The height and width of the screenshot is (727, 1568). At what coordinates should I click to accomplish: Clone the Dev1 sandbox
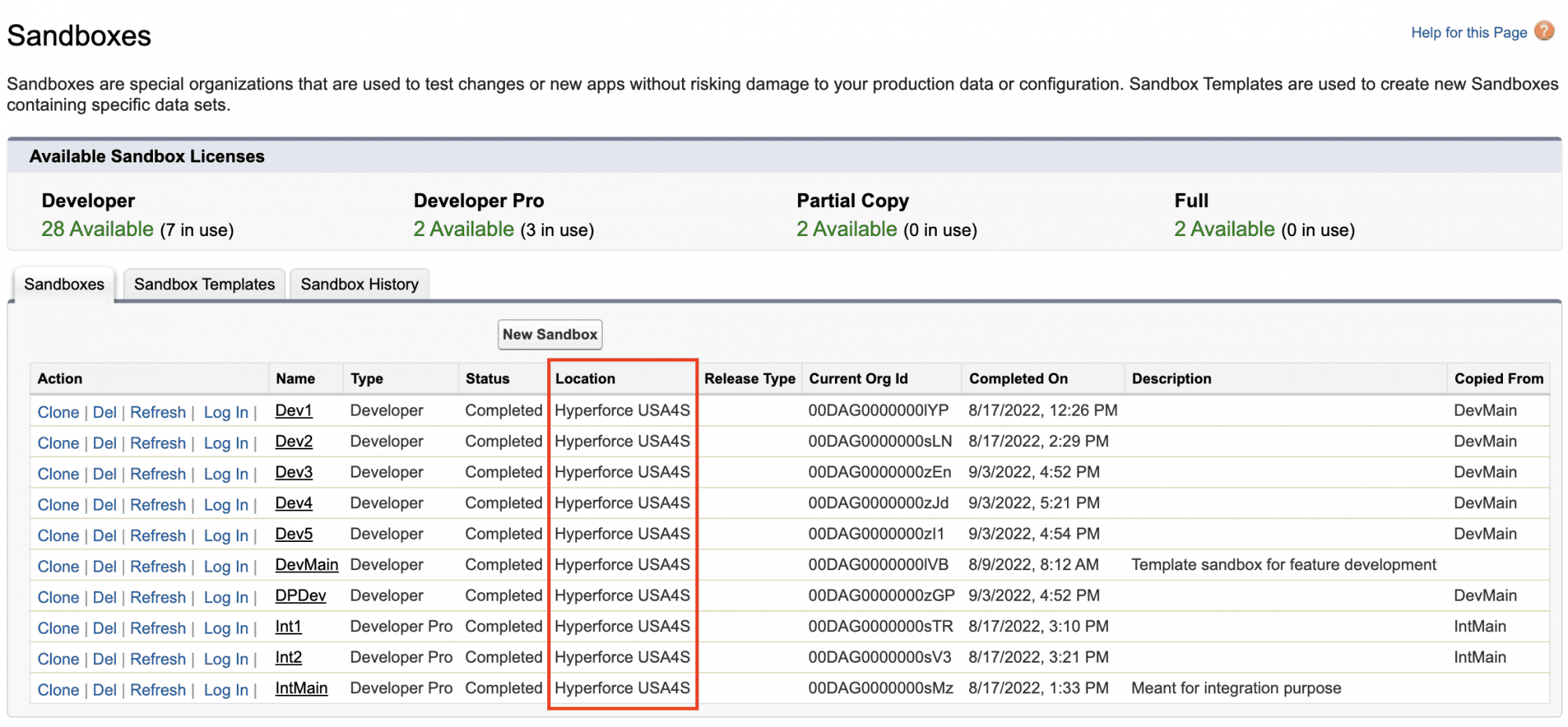click(58, 413)
